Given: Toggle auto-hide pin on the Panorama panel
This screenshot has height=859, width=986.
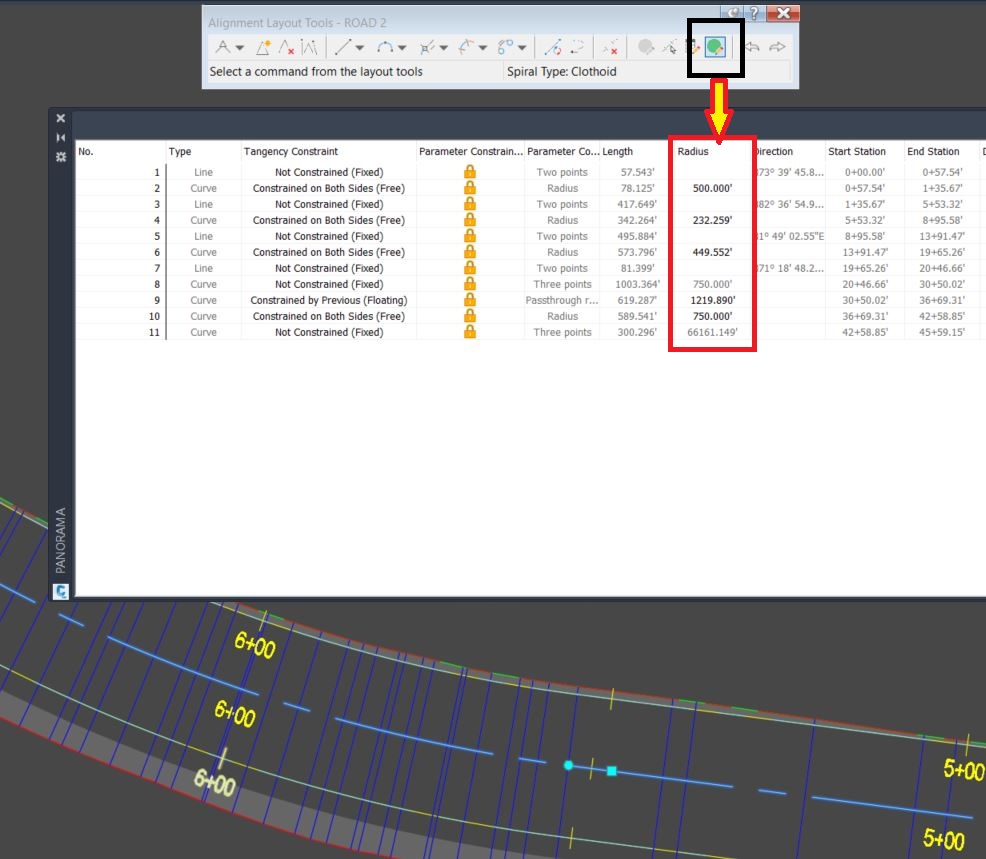Looking at the screenshot, I should (x=60, y=136).
